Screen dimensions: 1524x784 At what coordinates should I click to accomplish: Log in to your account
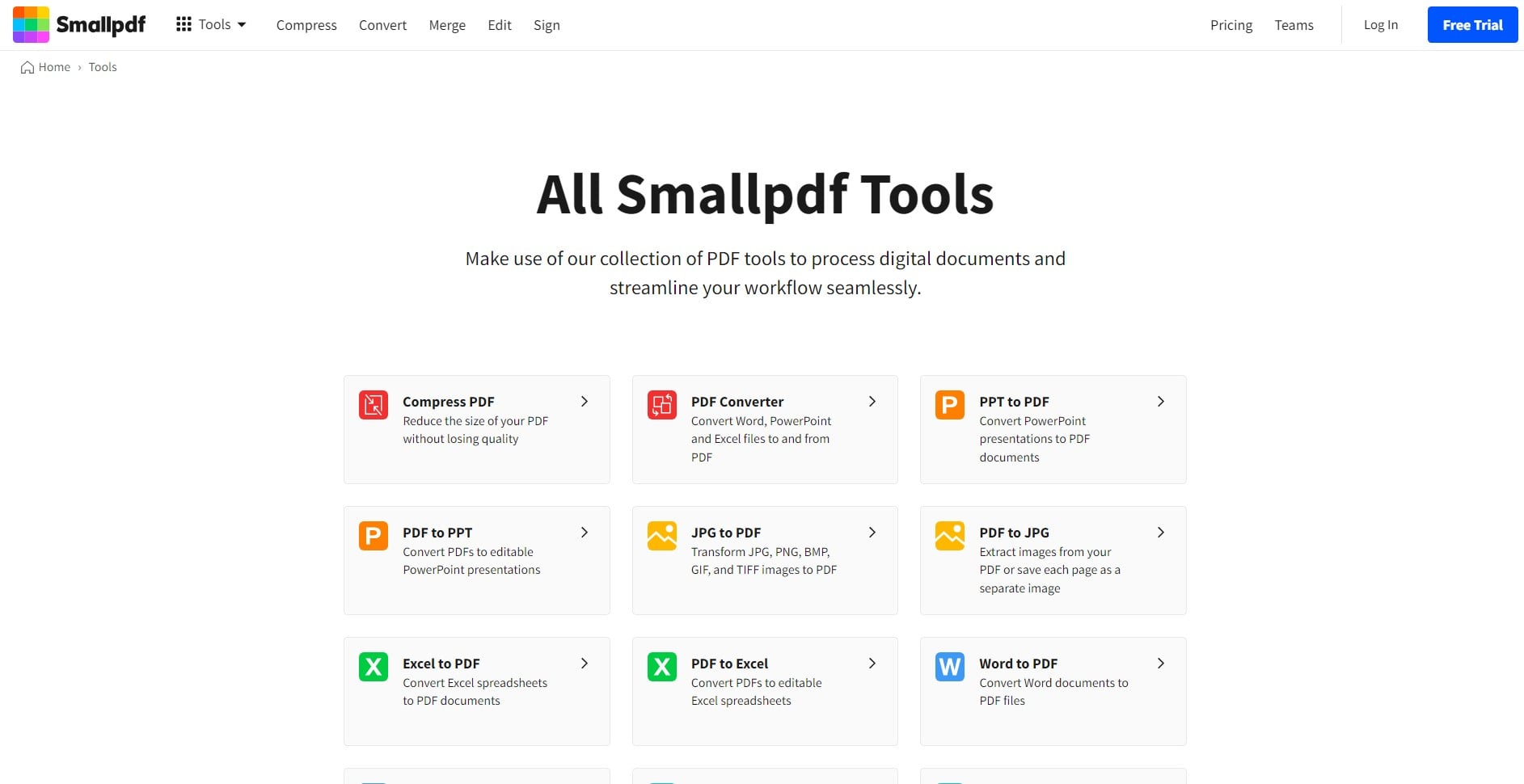coord(1380,24)
